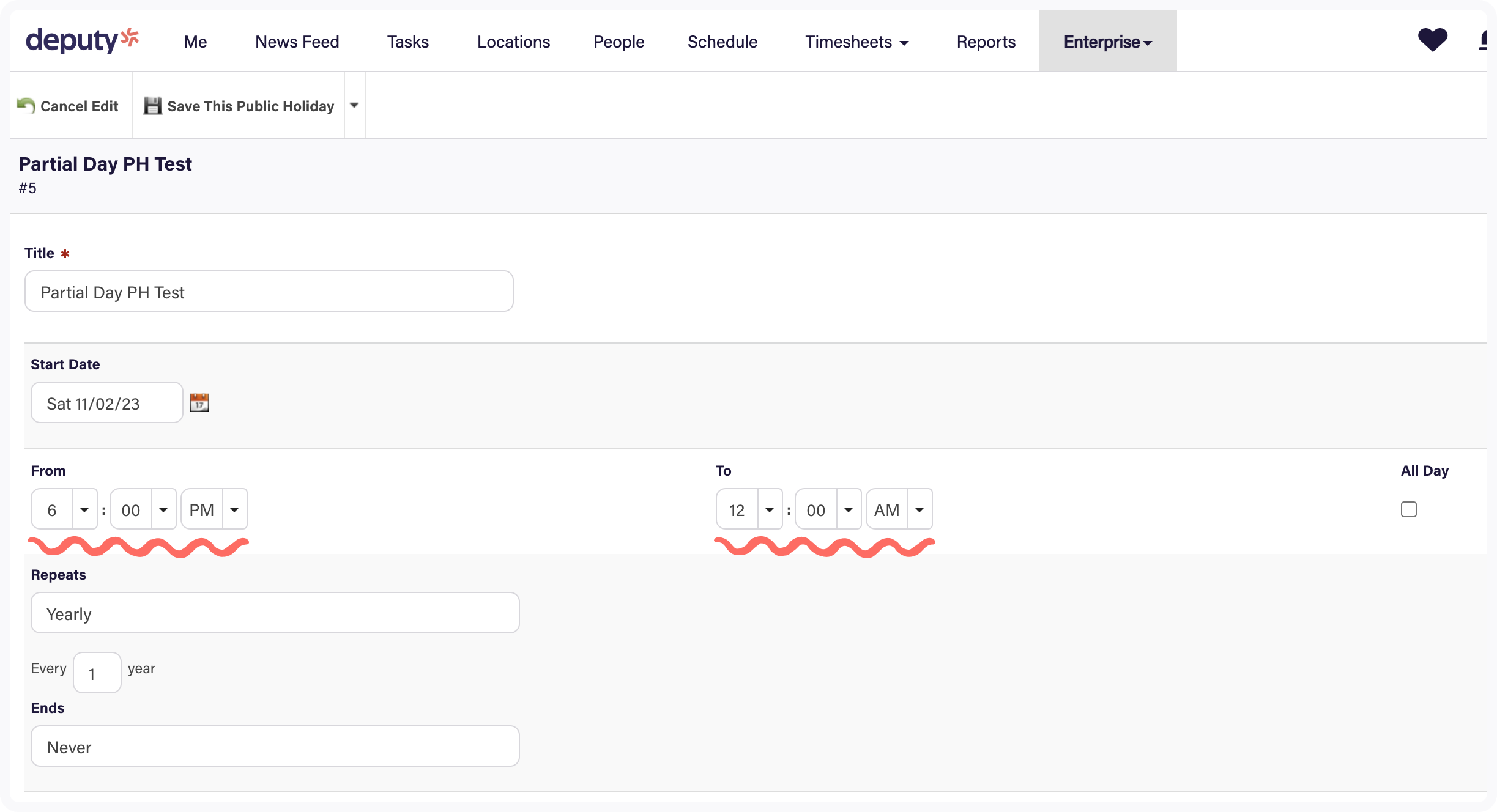The width and height of the screenshot is (1497, 812).
Task: Click the heart icon in header
Action: tap(1432, 40)
